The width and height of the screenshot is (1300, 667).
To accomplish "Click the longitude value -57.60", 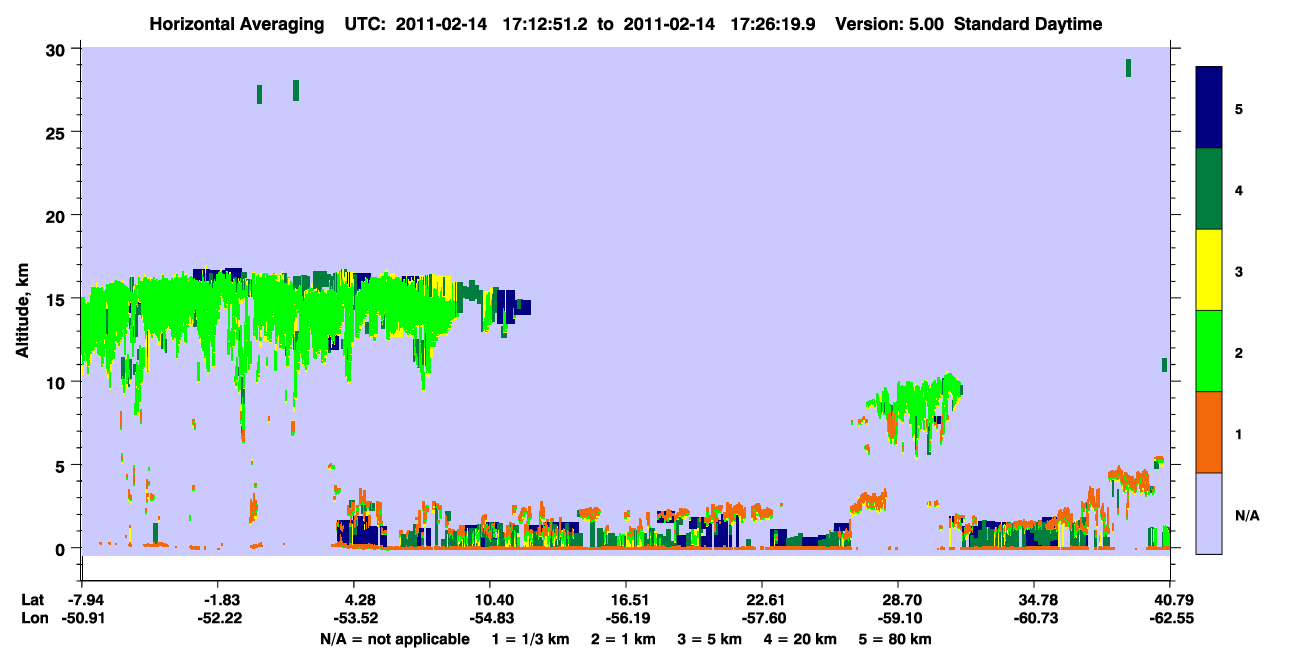I will 762,618.
